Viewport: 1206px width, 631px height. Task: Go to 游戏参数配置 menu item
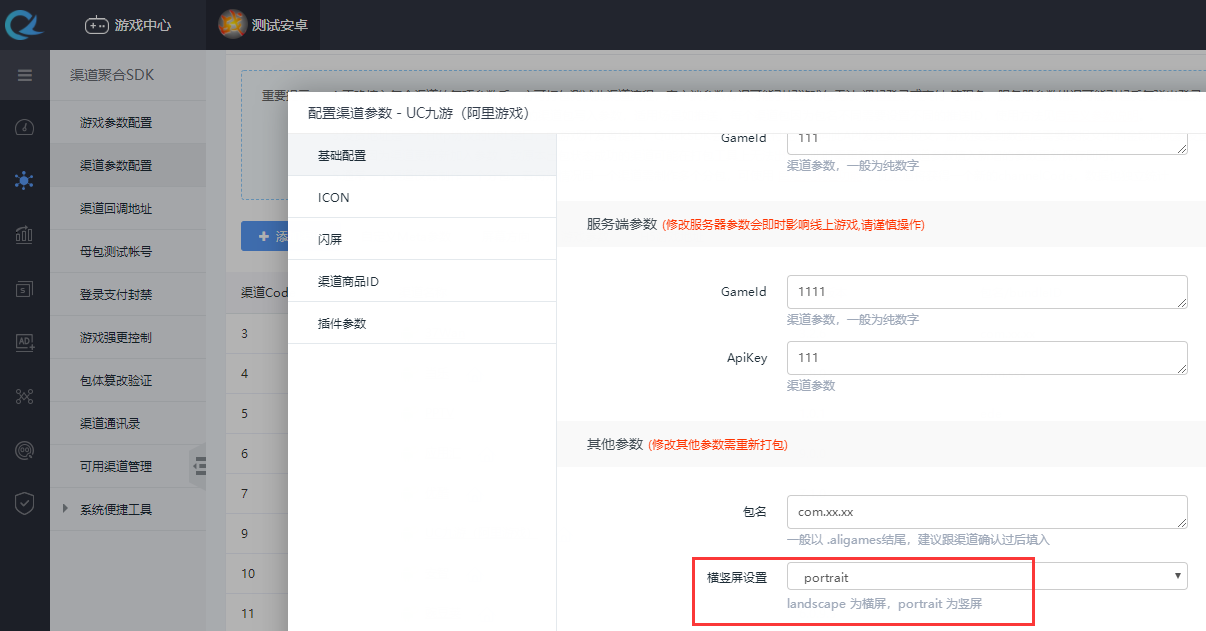116,123
